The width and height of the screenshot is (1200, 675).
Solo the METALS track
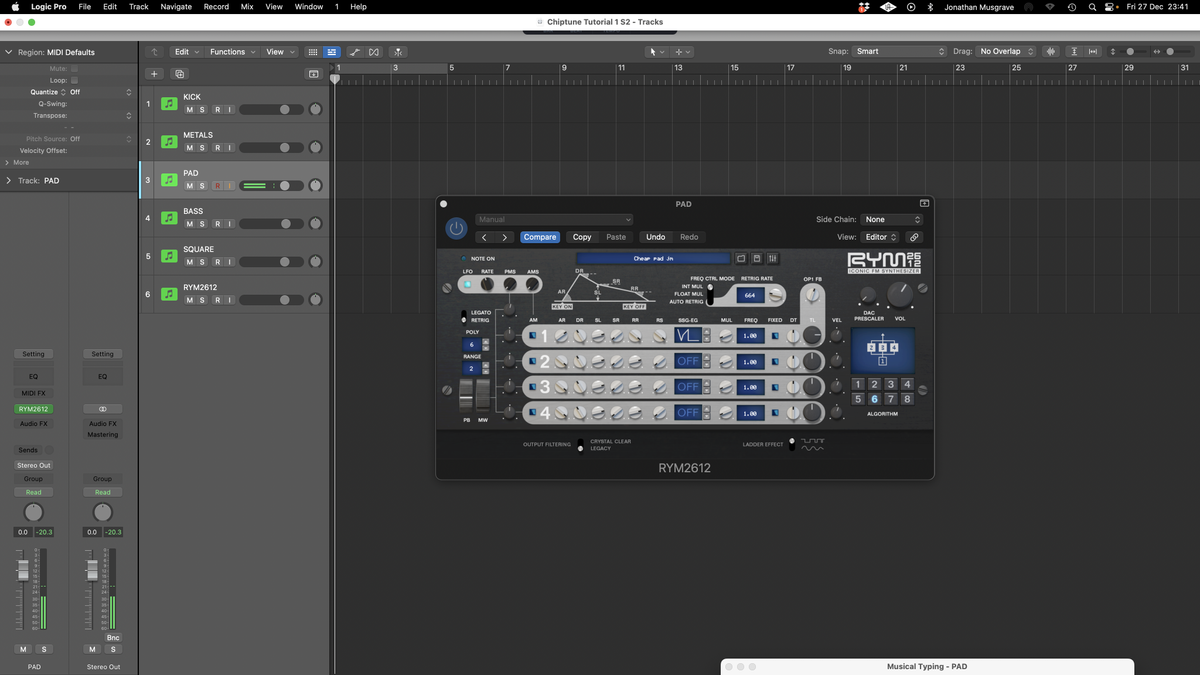tap(203, 148)
